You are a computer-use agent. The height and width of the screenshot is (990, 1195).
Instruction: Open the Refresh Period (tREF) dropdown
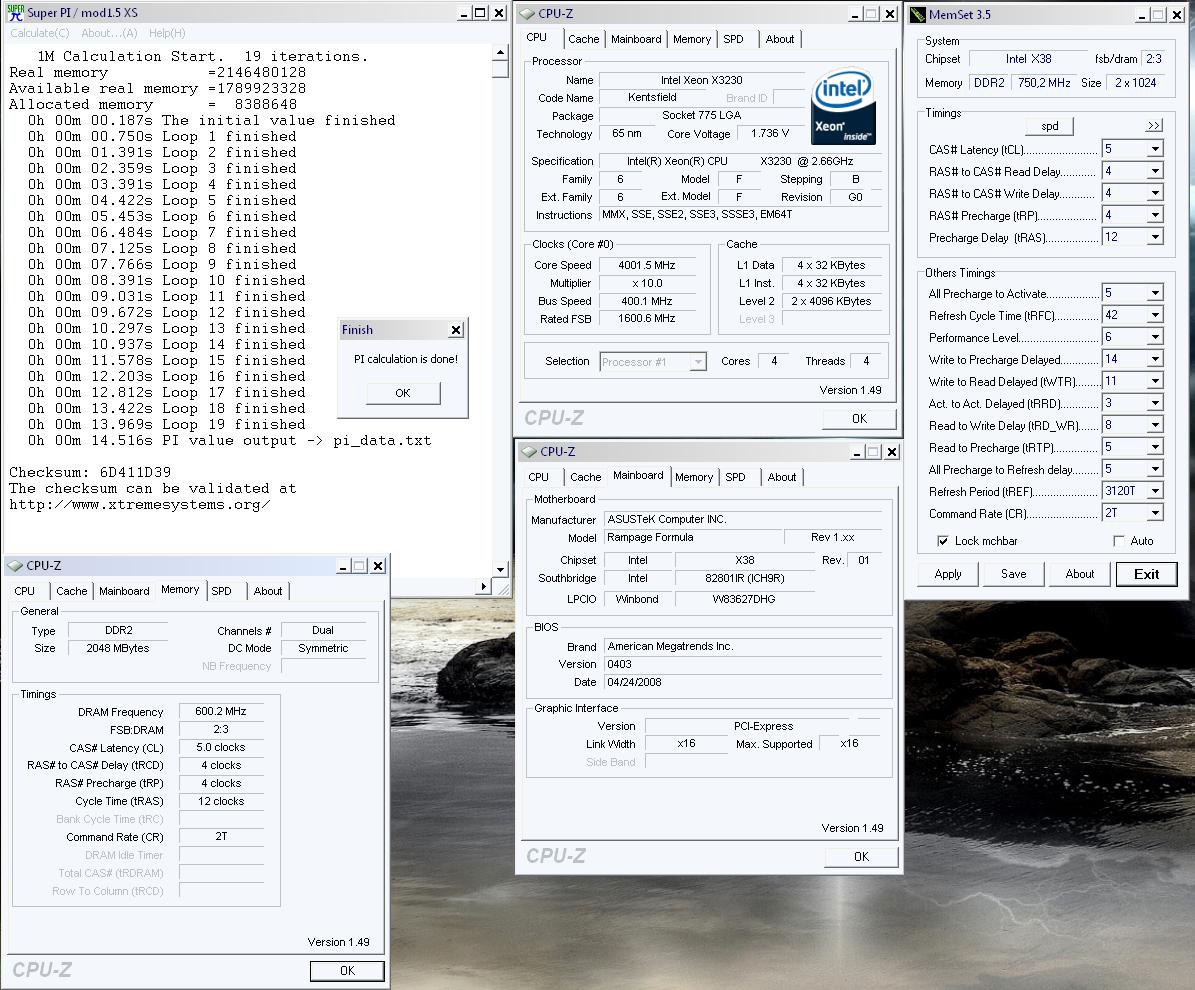1155,492
